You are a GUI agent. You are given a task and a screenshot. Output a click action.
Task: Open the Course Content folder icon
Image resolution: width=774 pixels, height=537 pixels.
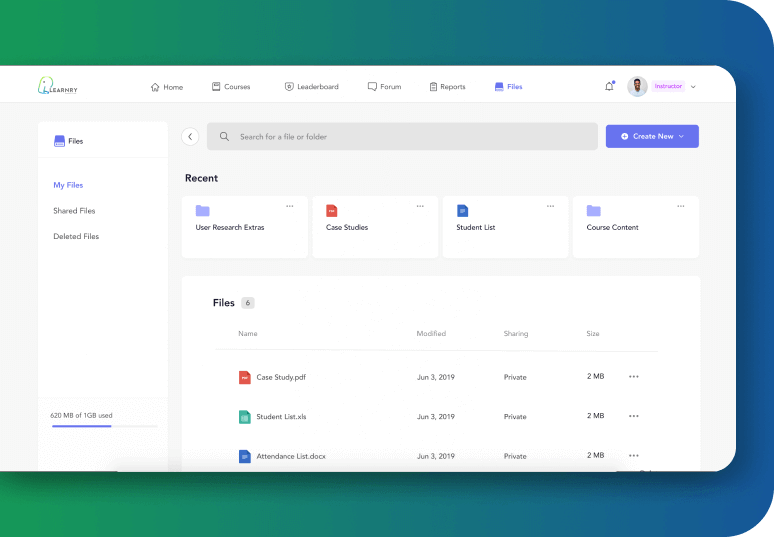click(593, 211)
